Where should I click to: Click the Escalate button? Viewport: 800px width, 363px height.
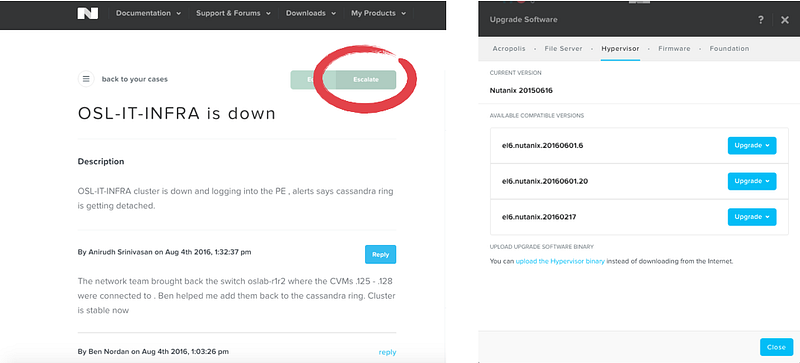[x=366, y=80]
